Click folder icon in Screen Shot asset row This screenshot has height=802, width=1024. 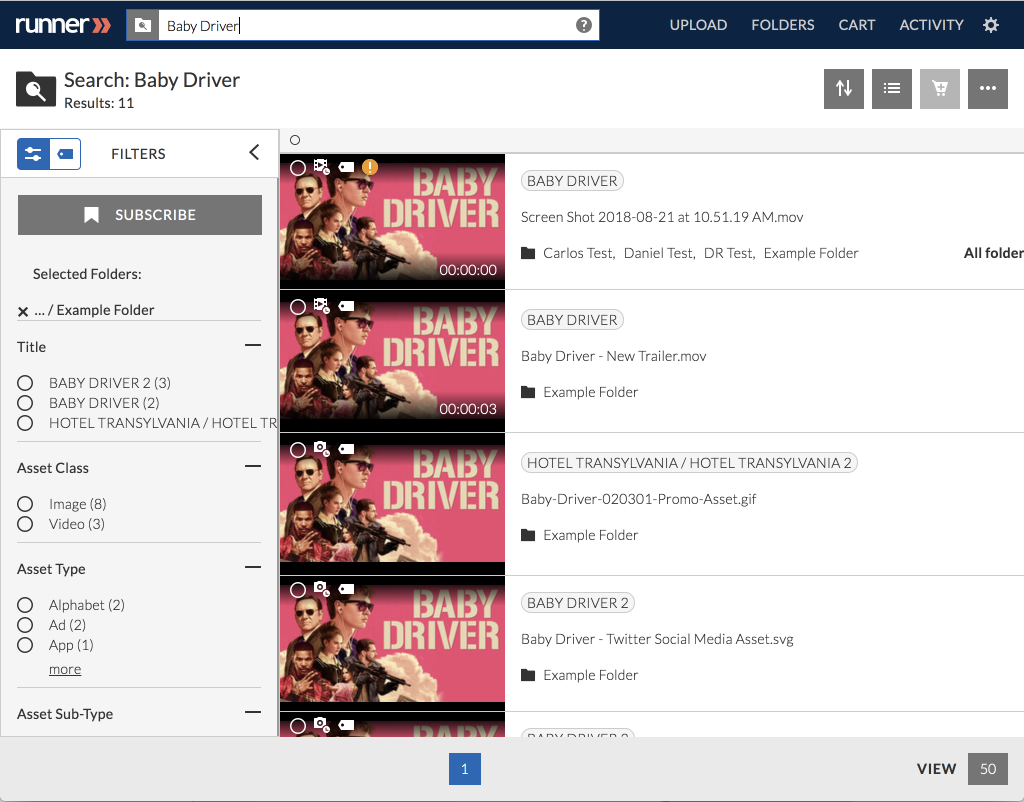(528, 253)
